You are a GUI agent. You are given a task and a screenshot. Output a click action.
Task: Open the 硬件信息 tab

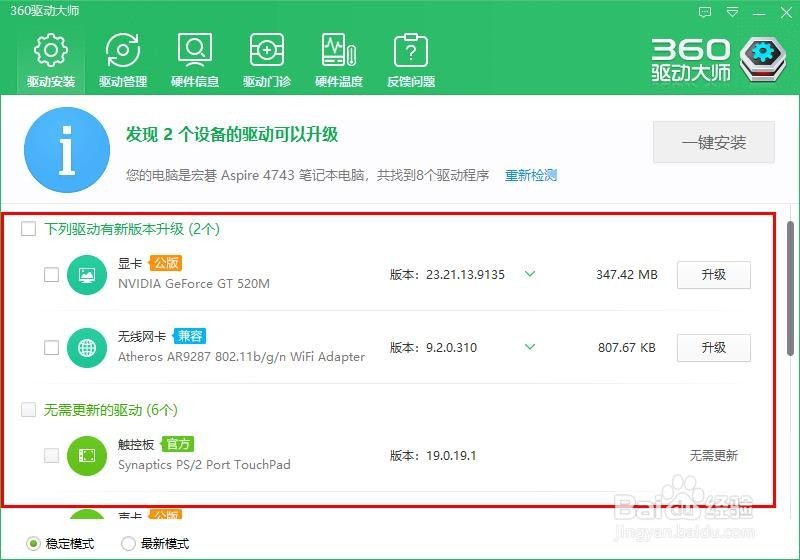pyautogui.click(x=195, y=61)
